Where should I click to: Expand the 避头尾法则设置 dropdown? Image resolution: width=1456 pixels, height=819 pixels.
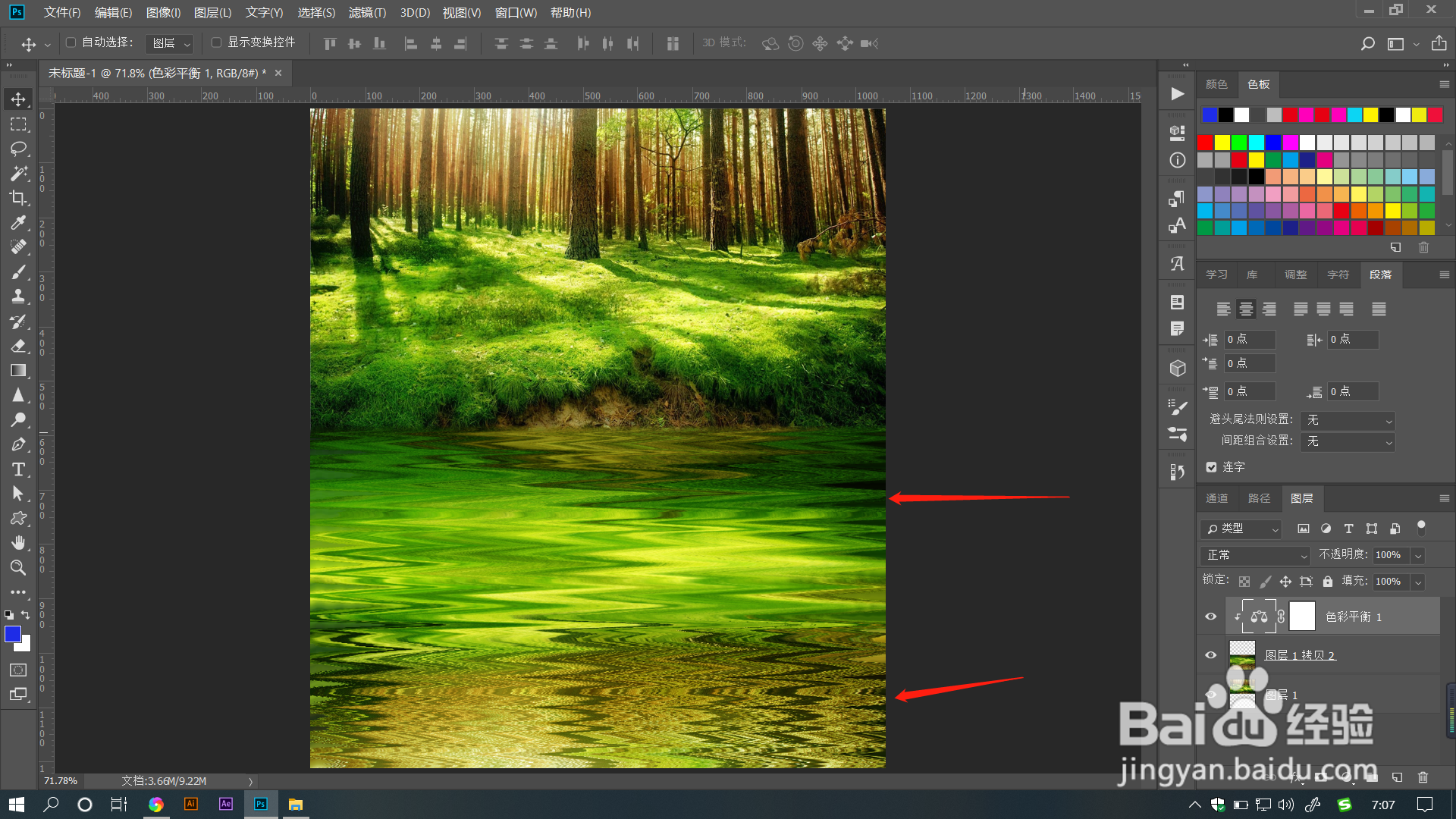coord(1348,420)
